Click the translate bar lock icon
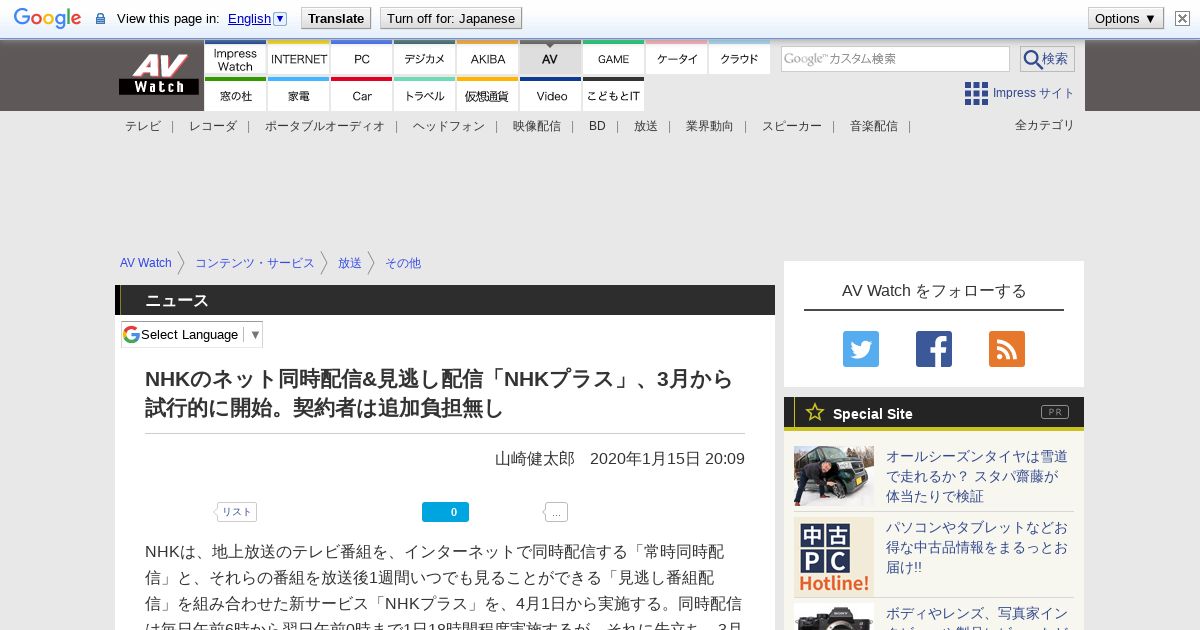The width and height of the screenshot is (1200, 630). [x=100, y=18]
